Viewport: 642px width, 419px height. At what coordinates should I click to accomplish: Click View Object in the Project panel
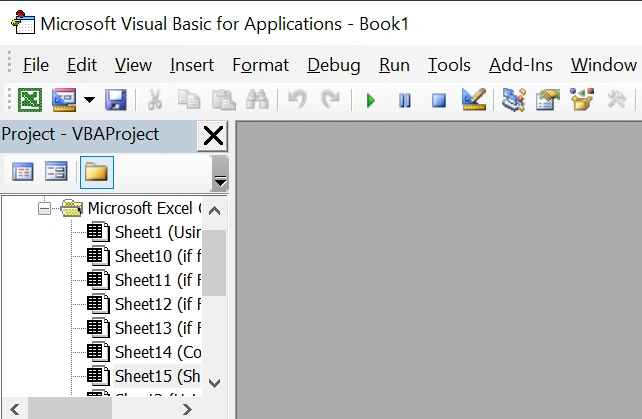pyautogui.click(x=56, y=172)
